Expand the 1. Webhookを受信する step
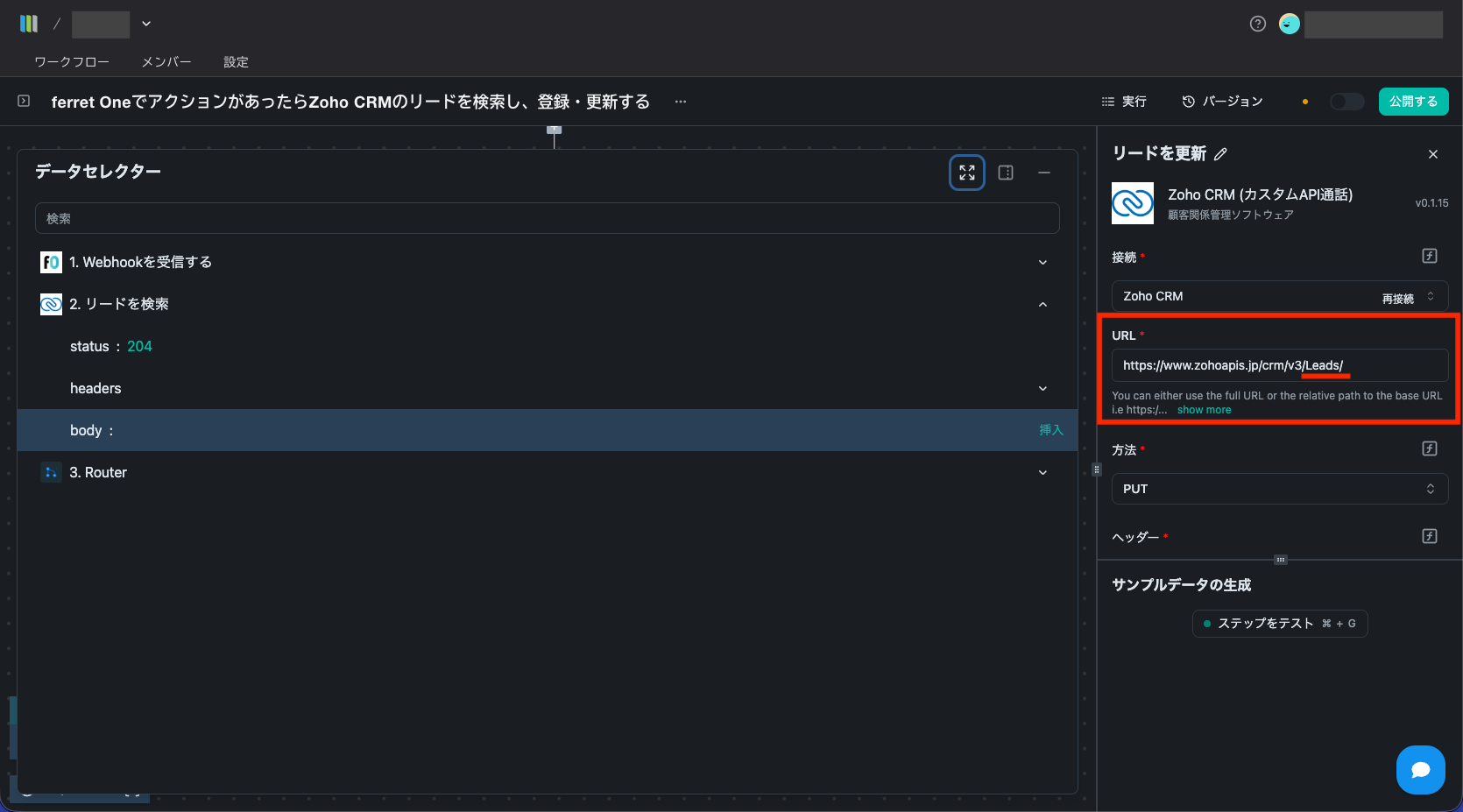1463x812 pixels. [1042, 262]
